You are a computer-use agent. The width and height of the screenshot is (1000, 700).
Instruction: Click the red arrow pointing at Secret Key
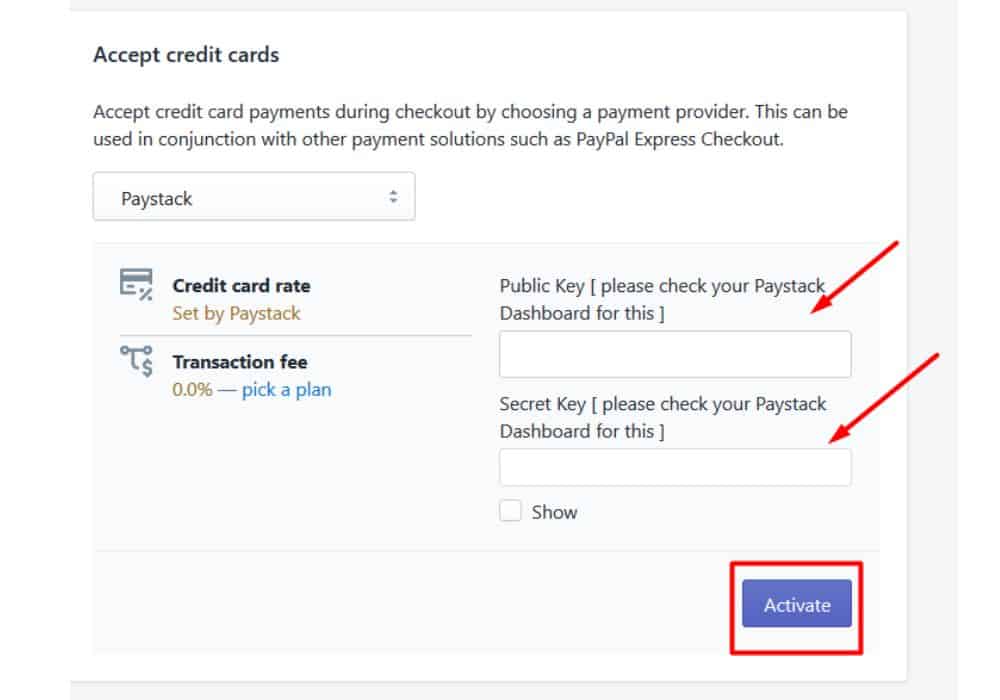point(884,398)
